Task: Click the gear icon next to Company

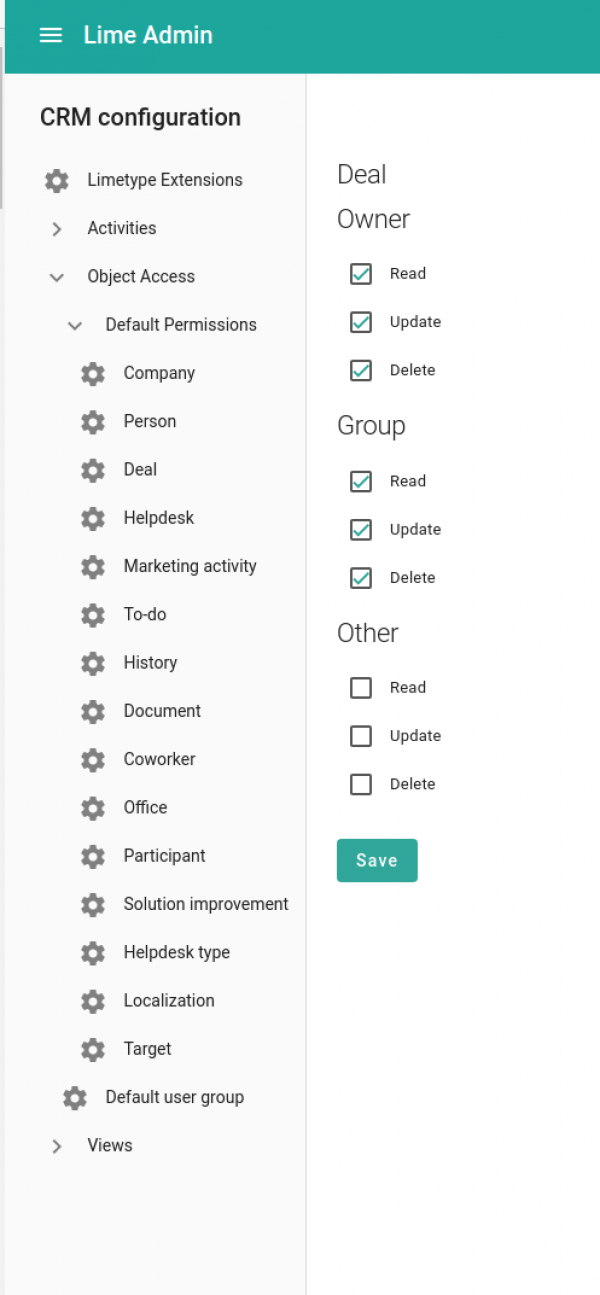Action: tap(93, 374)
